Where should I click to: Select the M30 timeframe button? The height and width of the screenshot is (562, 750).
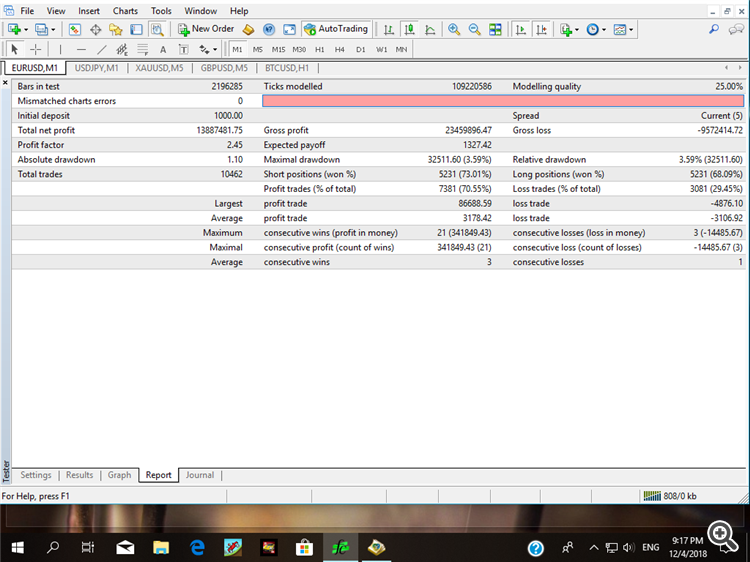pyautogui.click(x=299, y=49)
